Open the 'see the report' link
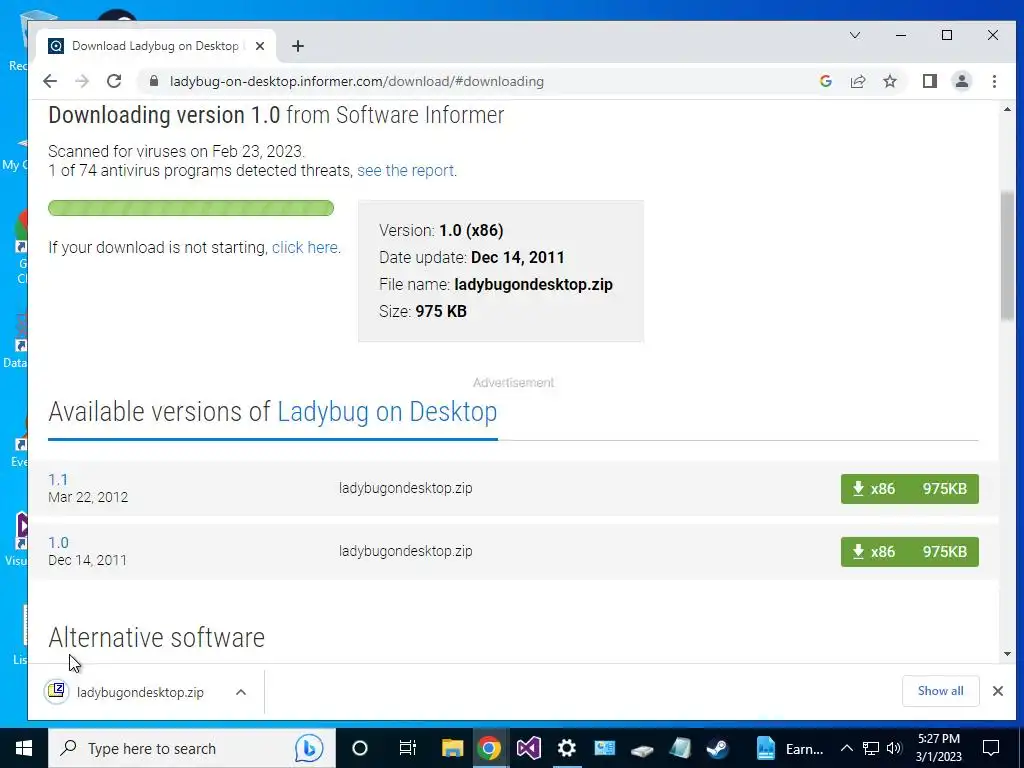Image resolution: width=1024 pixels, height=768 pixels. click(406, 170)
